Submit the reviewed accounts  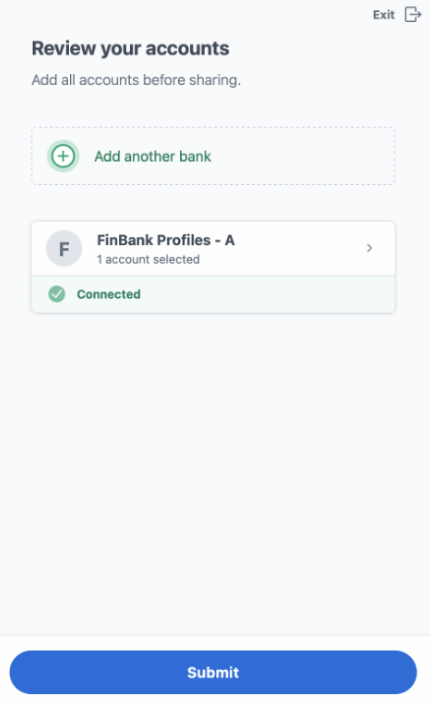pyautogui.click(x=213, y=672)
